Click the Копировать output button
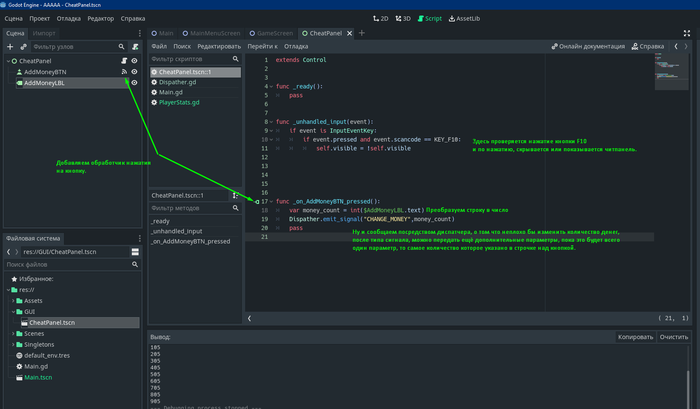Viewport: 700px width, 409px height. pos(635,337)
